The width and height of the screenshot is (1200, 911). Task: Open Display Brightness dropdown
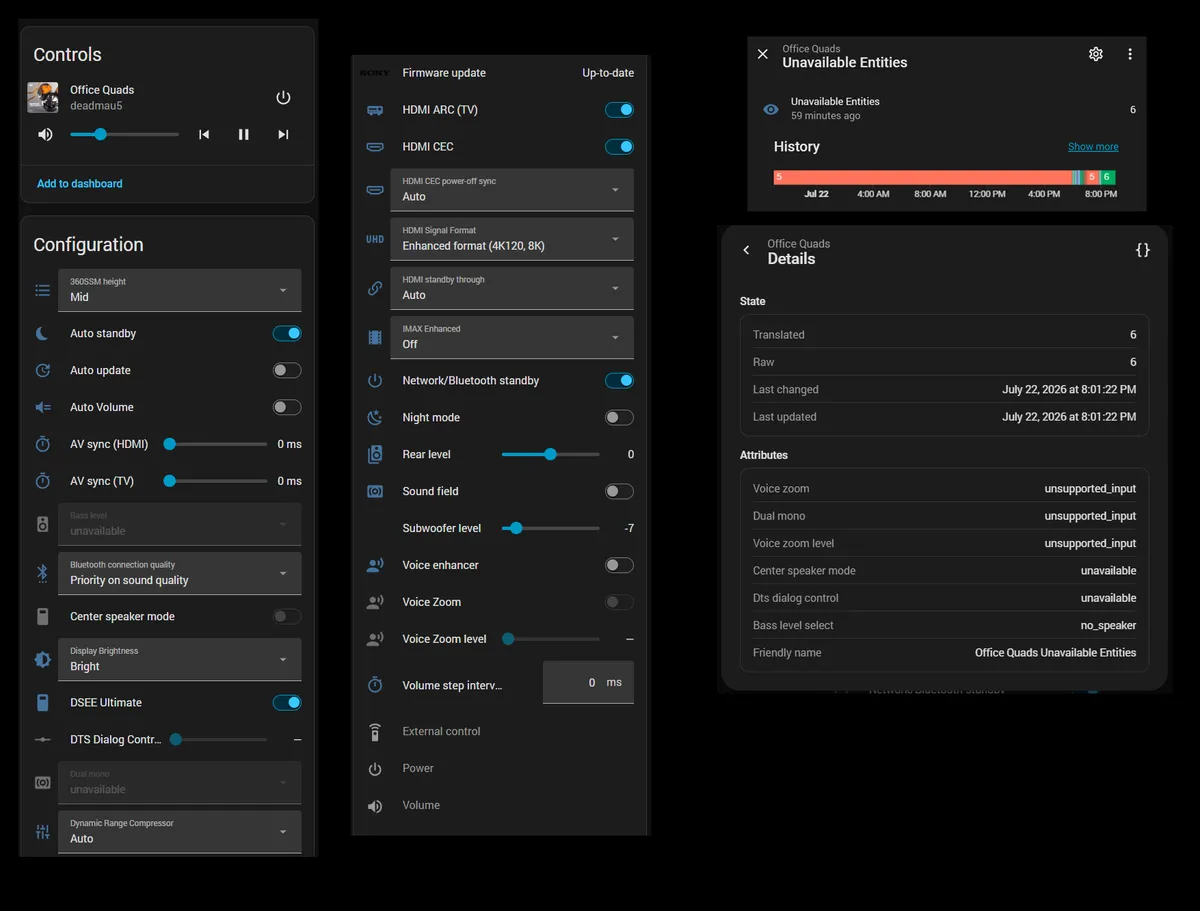pyautogui.click(x=180, y=659)
